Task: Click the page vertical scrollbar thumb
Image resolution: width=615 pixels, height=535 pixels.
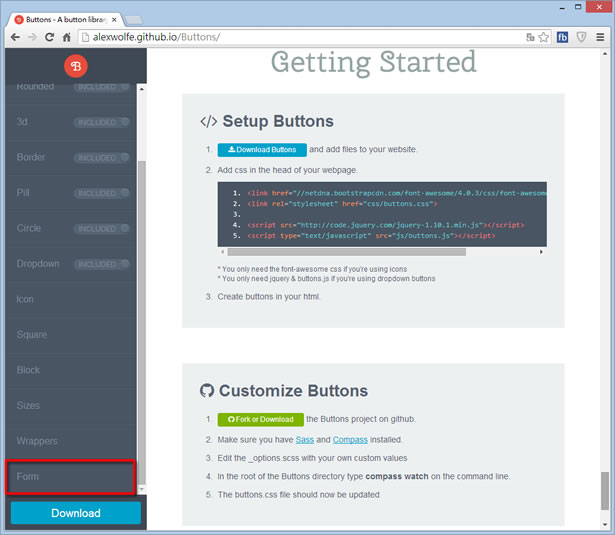Action: tap(605, 491)
